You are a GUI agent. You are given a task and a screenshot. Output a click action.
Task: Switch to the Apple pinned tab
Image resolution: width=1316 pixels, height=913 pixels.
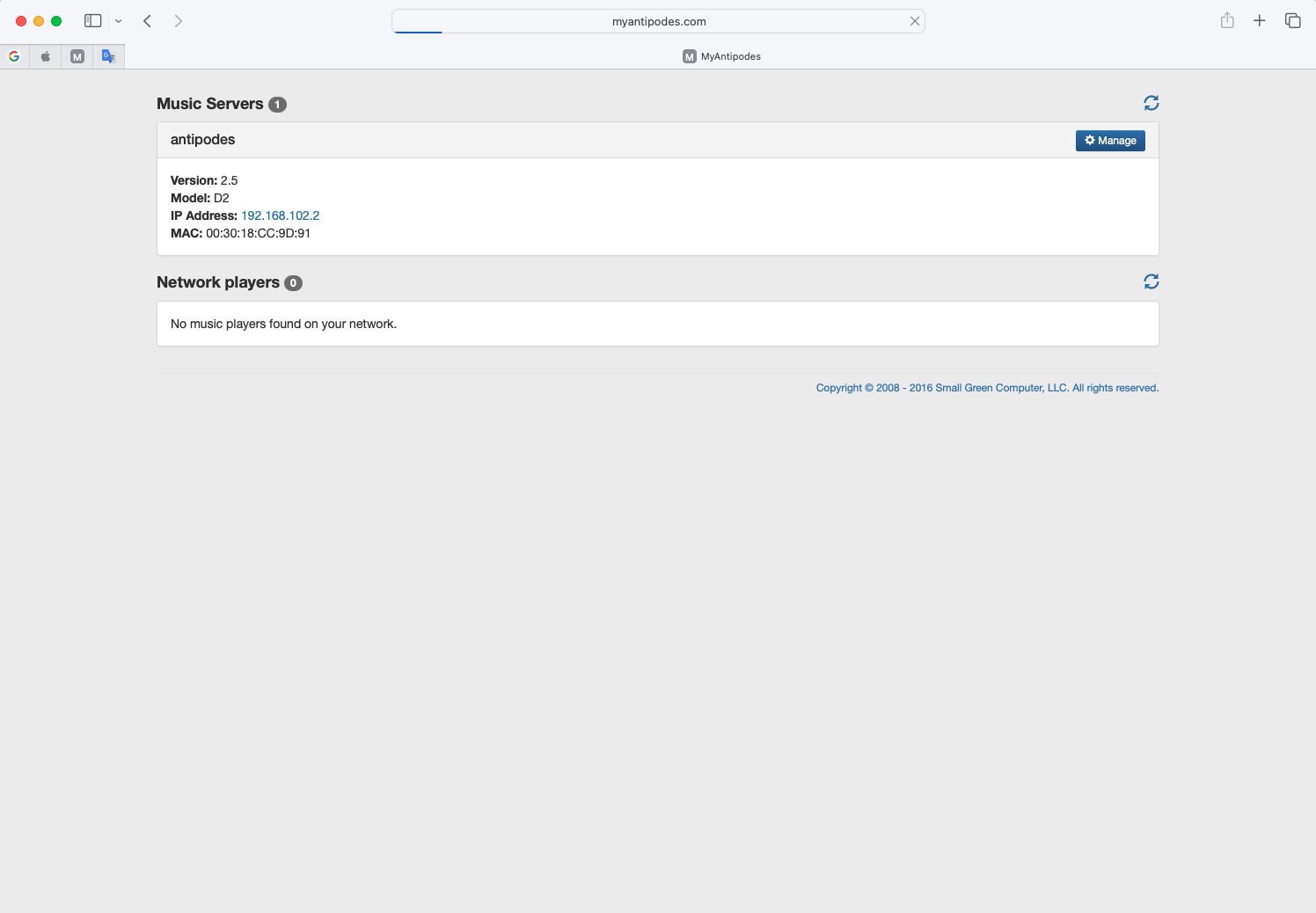46,56
